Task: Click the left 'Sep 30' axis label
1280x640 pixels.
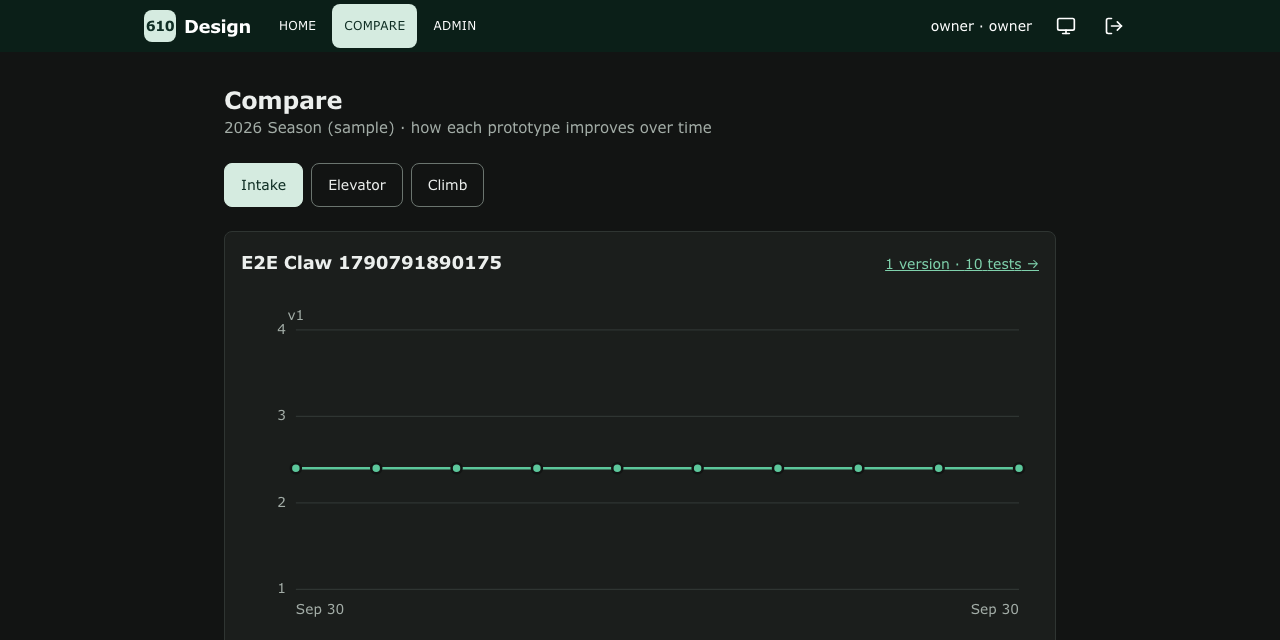Action: (x=320, y=610)
